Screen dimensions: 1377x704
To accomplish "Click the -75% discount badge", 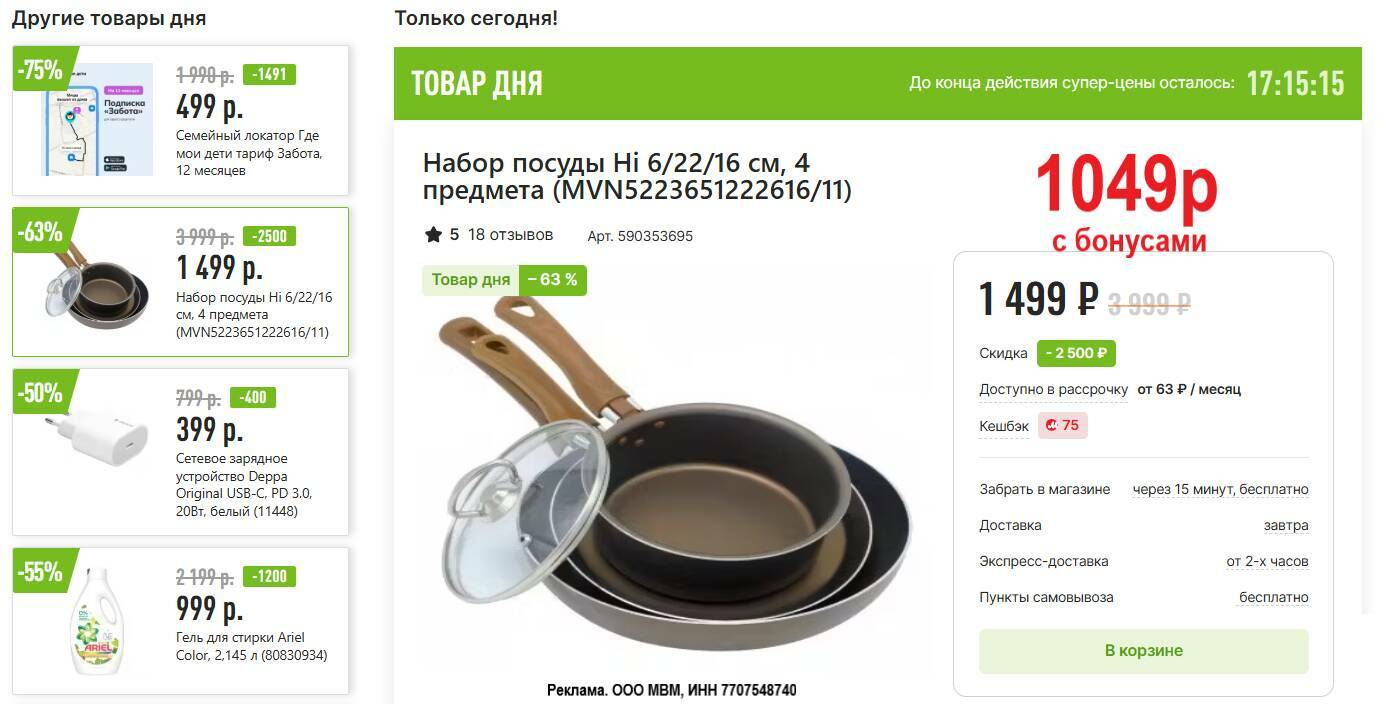I will (40, 69).
